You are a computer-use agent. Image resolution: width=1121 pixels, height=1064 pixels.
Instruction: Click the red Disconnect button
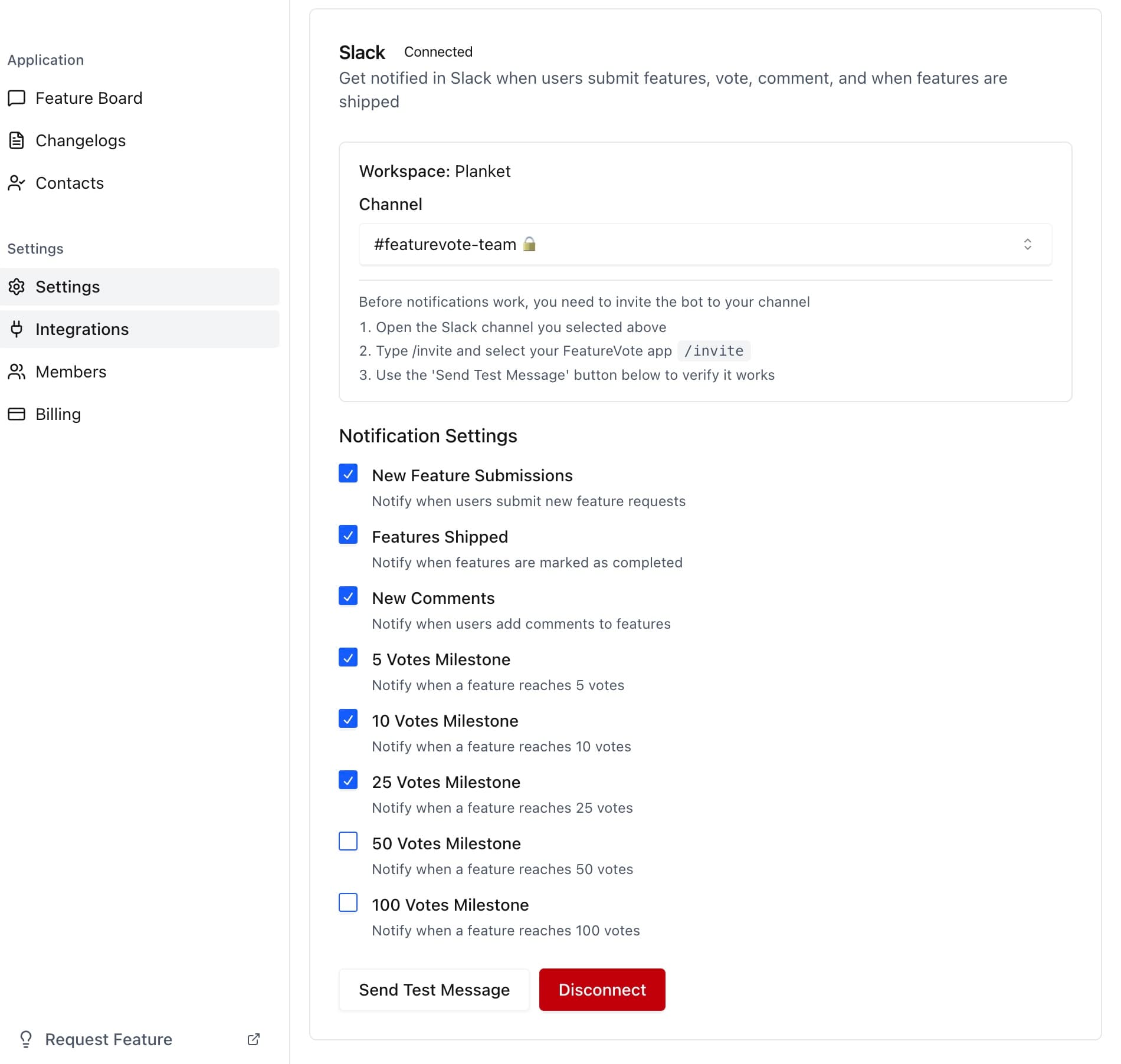(x=602, y=990)
